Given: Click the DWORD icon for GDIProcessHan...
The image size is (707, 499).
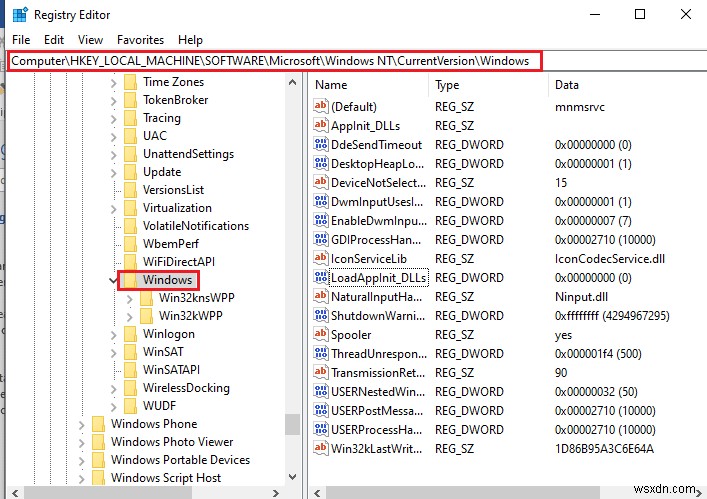Looking at the screenshot, I should [x=321, y=239].
